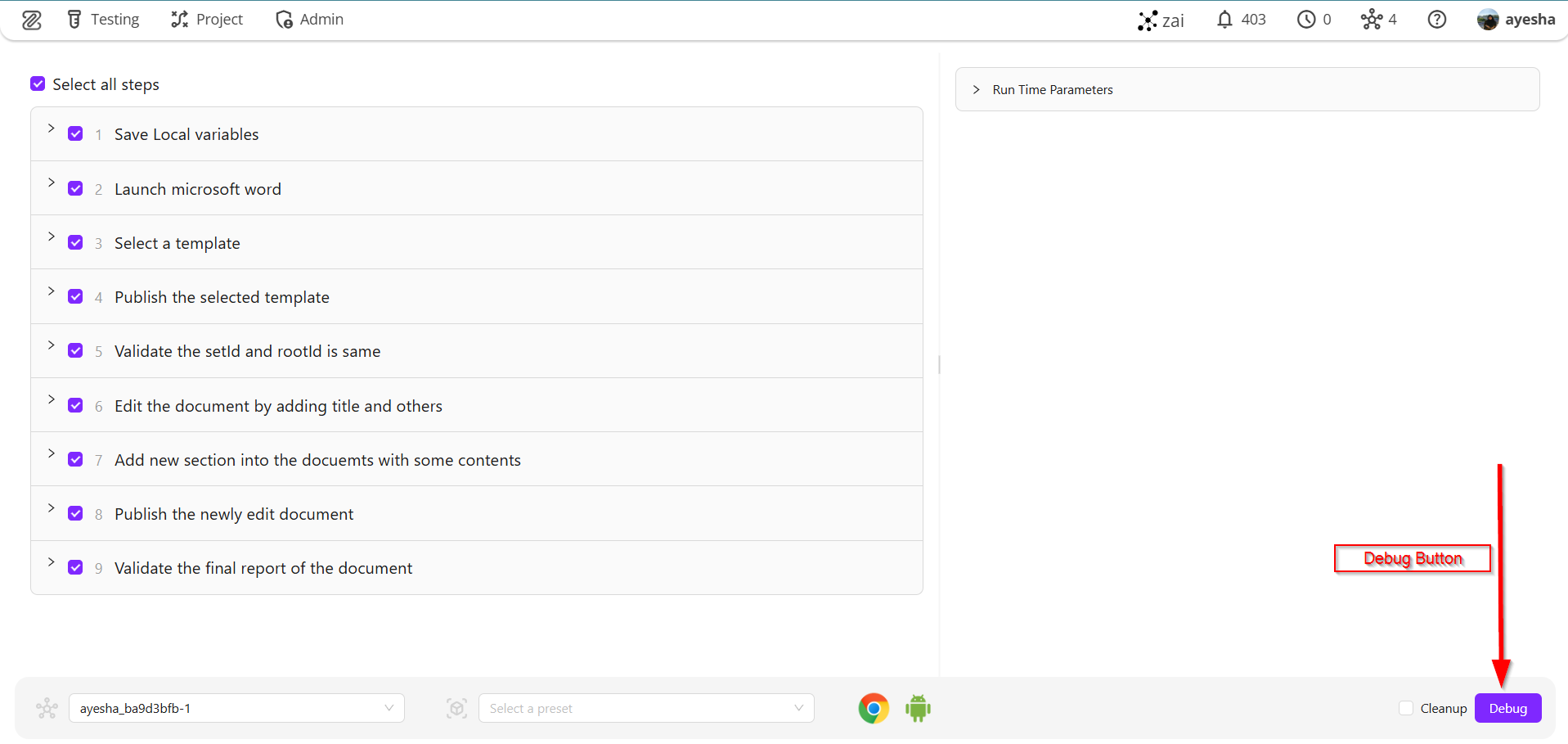Open the ayesha_ba9d3bfb-1 agent dropdown
The height and width of the screenshot is (744, 1568).
tap(236, 708)
